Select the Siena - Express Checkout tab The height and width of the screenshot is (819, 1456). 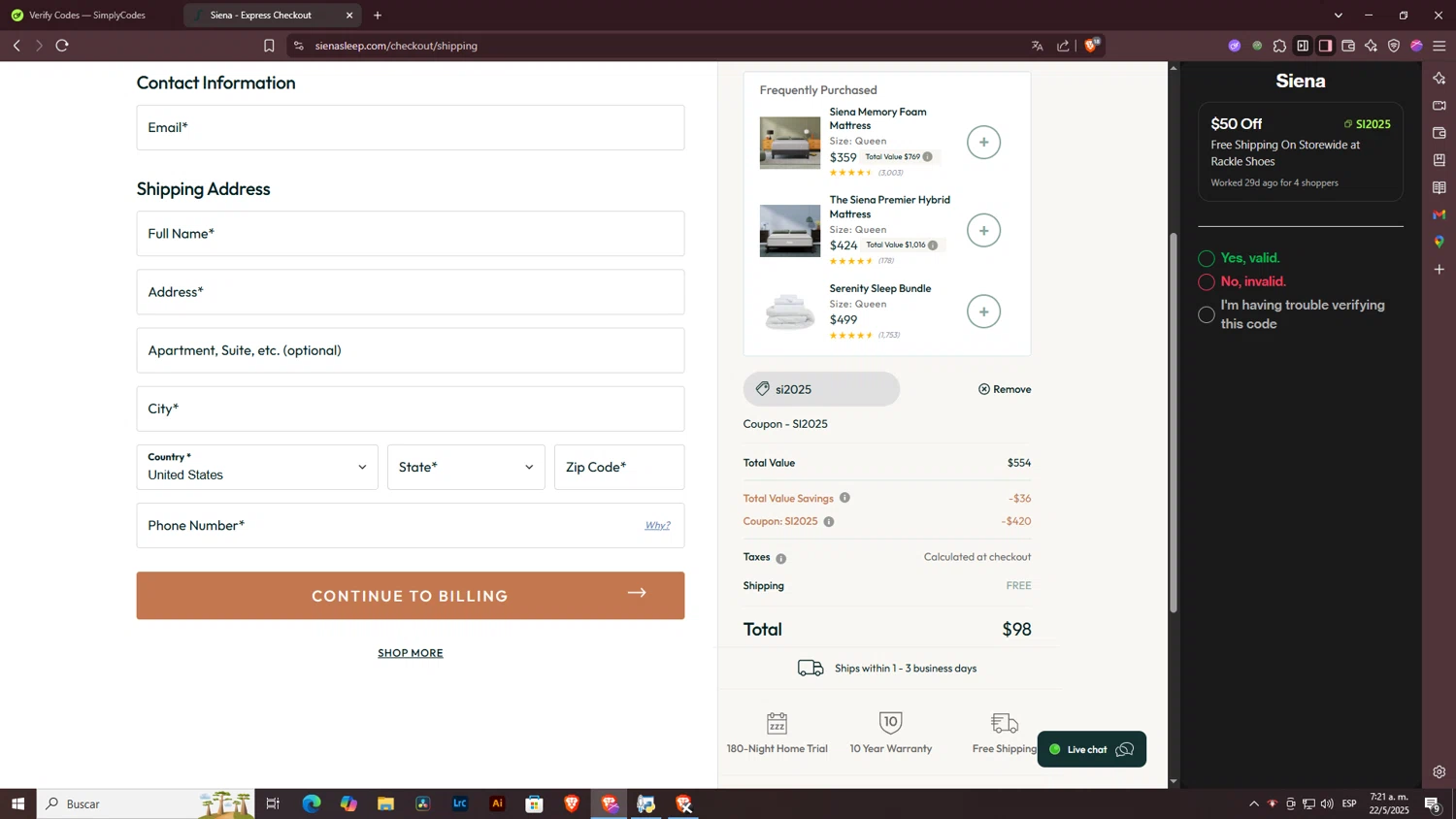(262, 16)
